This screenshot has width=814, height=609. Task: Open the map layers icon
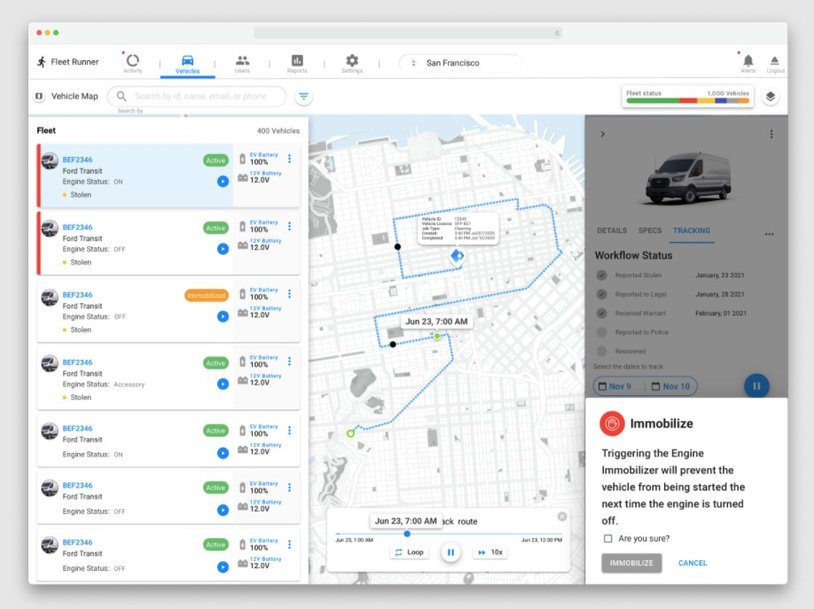tap(770, 97)
